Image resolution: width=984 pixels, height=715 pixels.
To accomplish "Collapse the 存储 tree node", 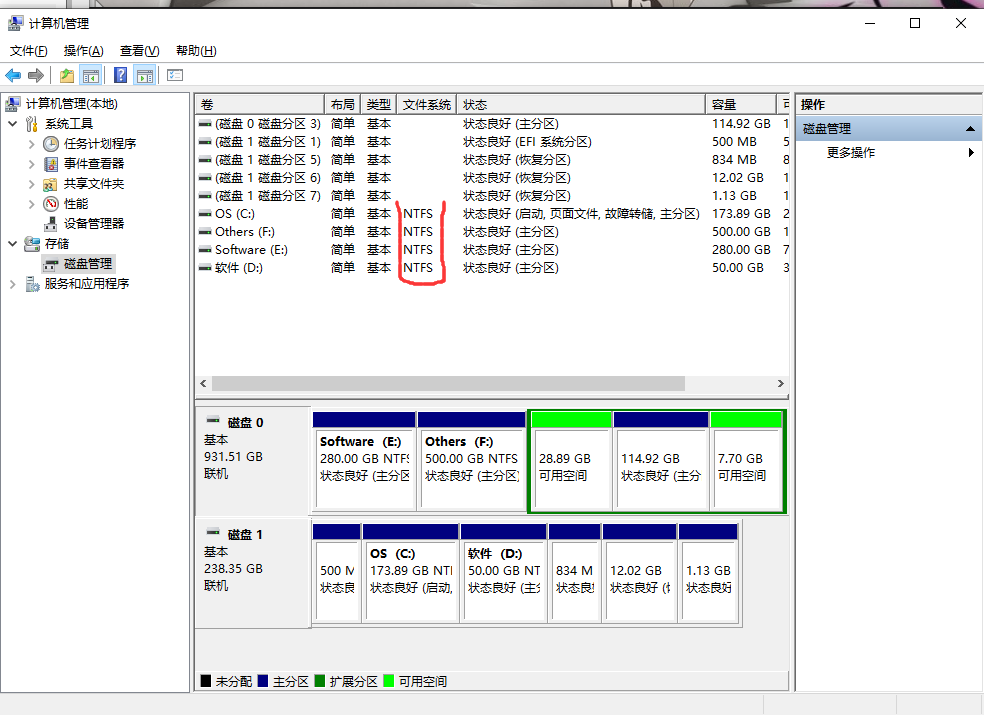I will [13, 244].
